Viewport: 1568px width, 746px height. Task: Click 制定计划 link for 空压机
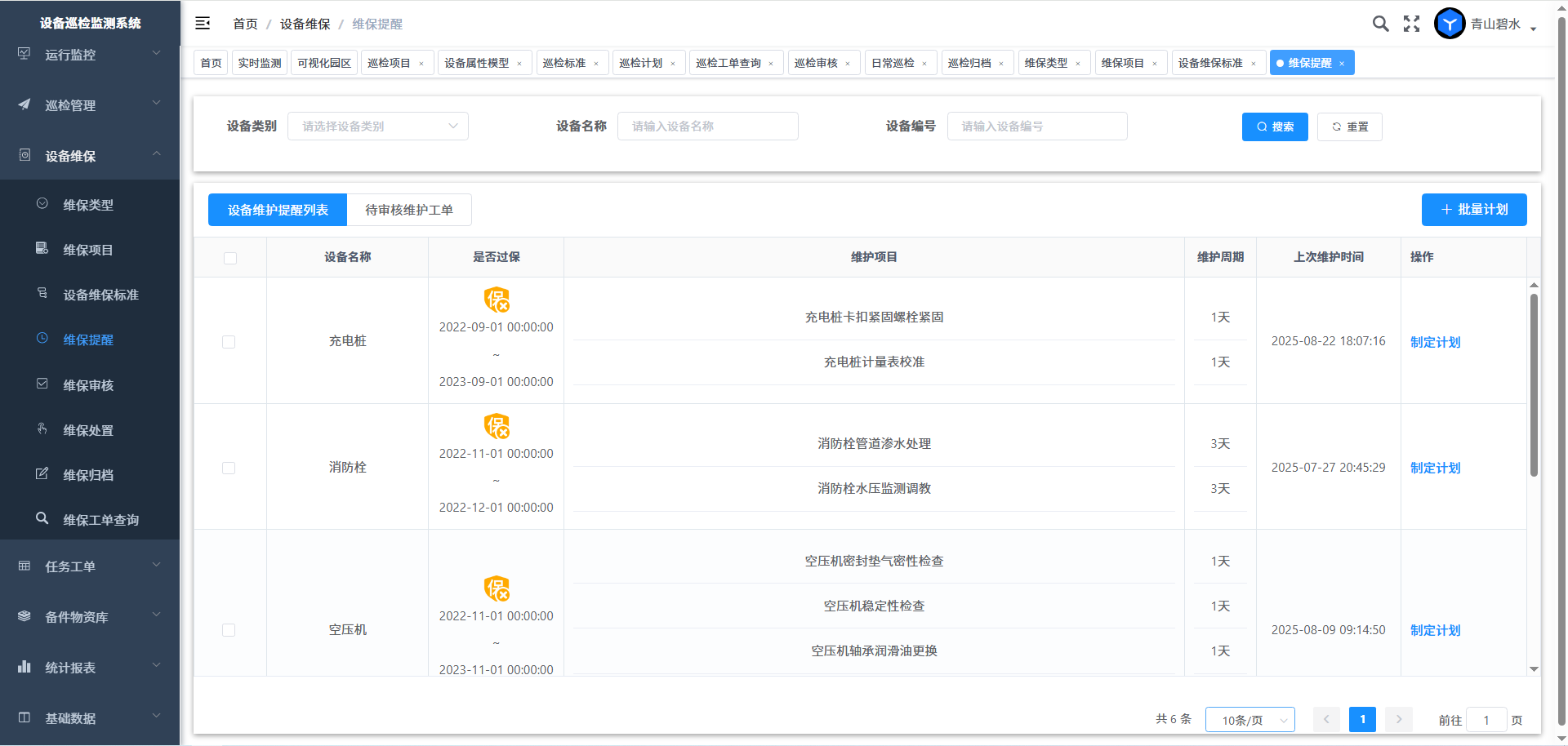tap(1435, 630)
